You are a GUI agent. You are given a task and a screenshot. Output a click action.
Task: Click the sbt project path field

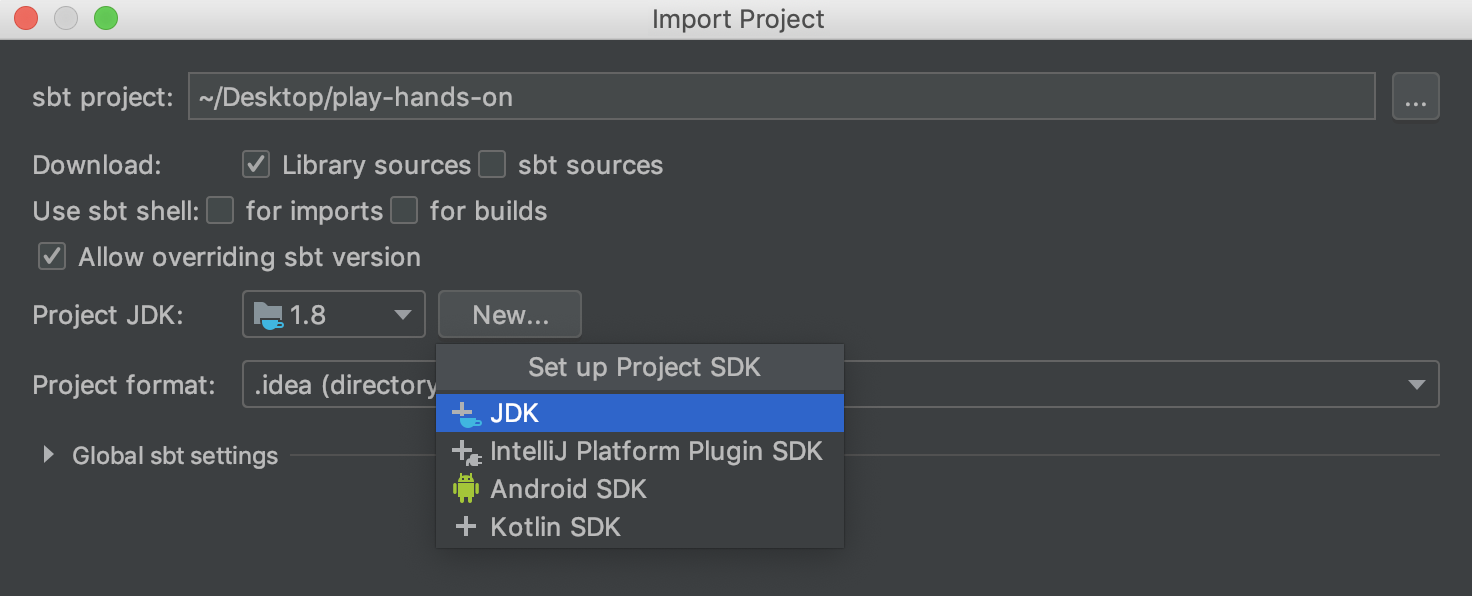[x=780, y=97]
